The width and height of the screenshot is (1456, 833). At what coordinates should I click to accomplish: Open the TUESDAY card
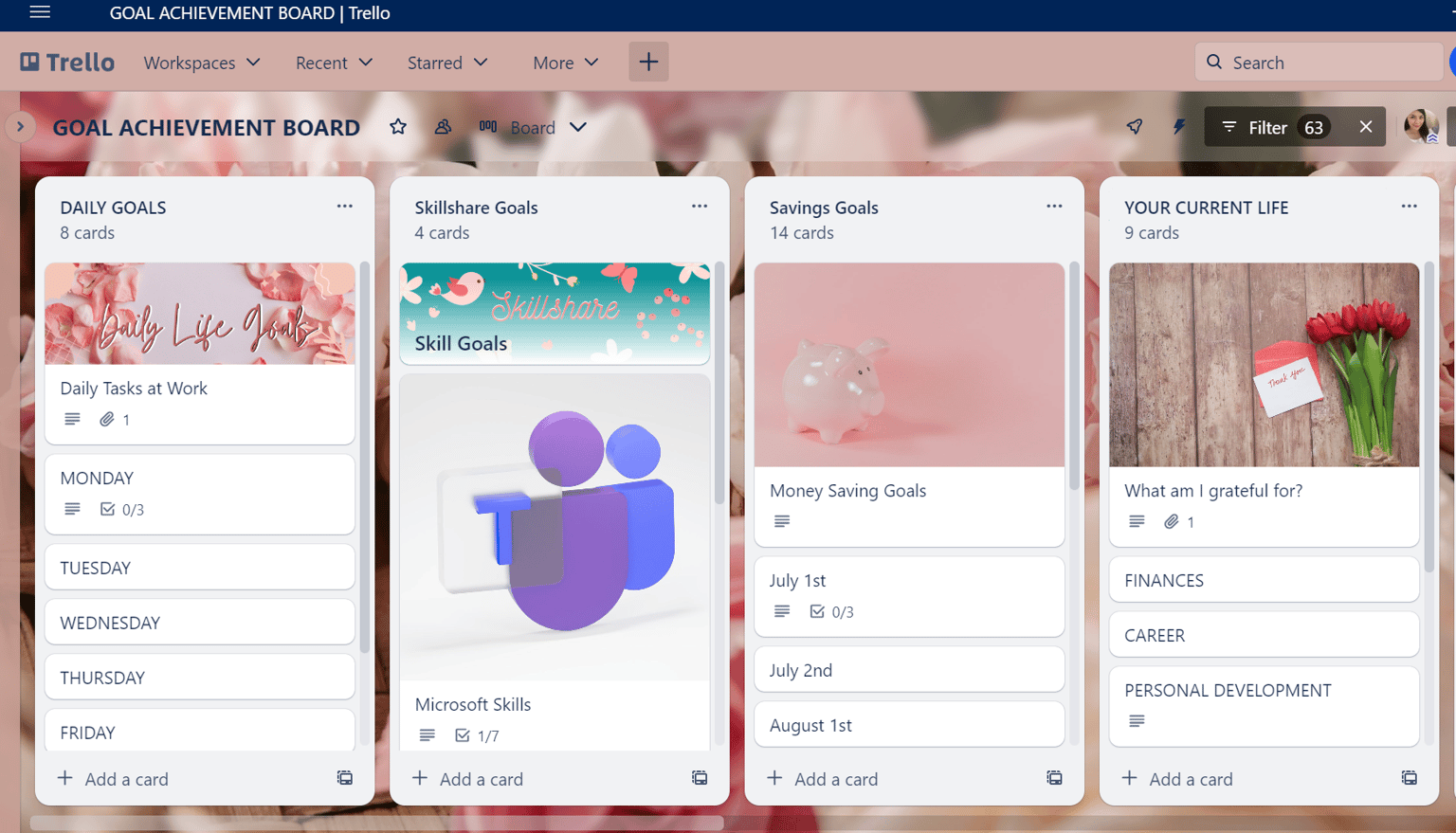[200, 568]
